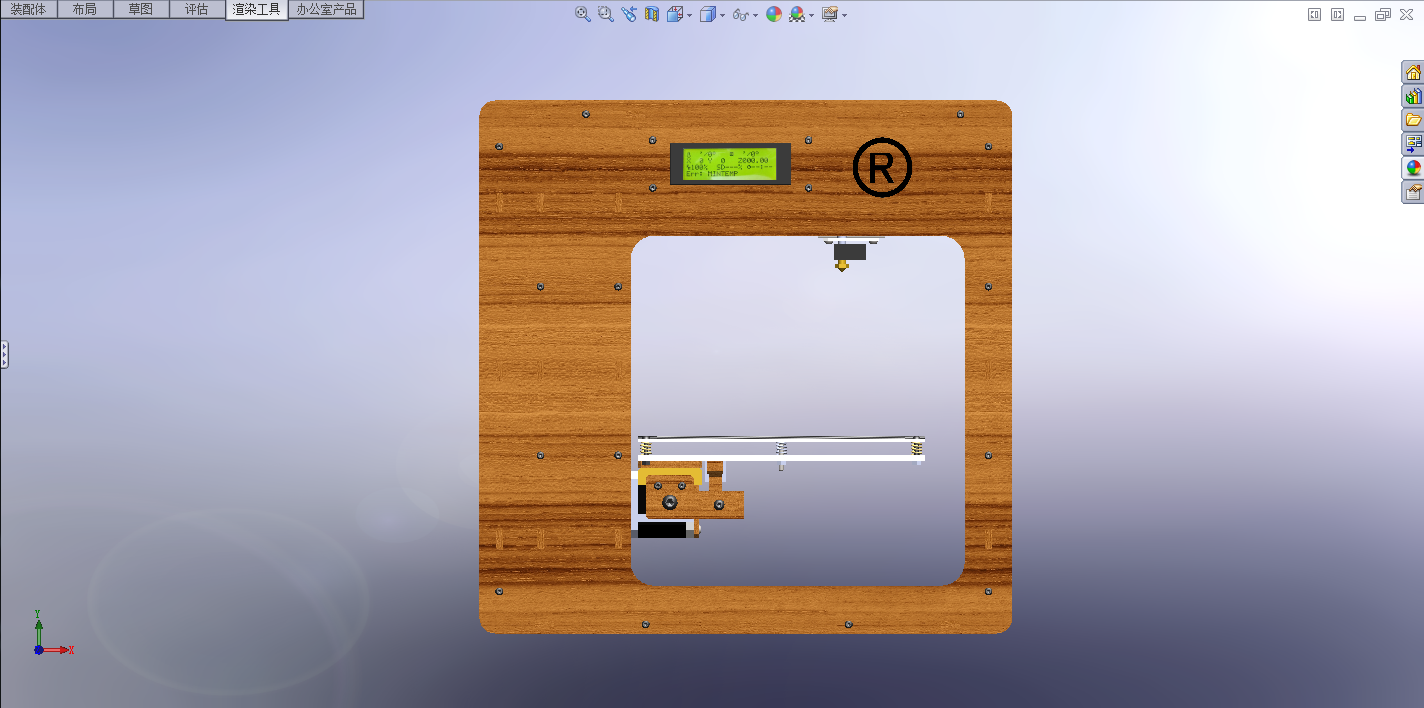Expand the View Settings dropdown arrow
Viewport: 1424px width, 708px height.
tap(845, 15)
